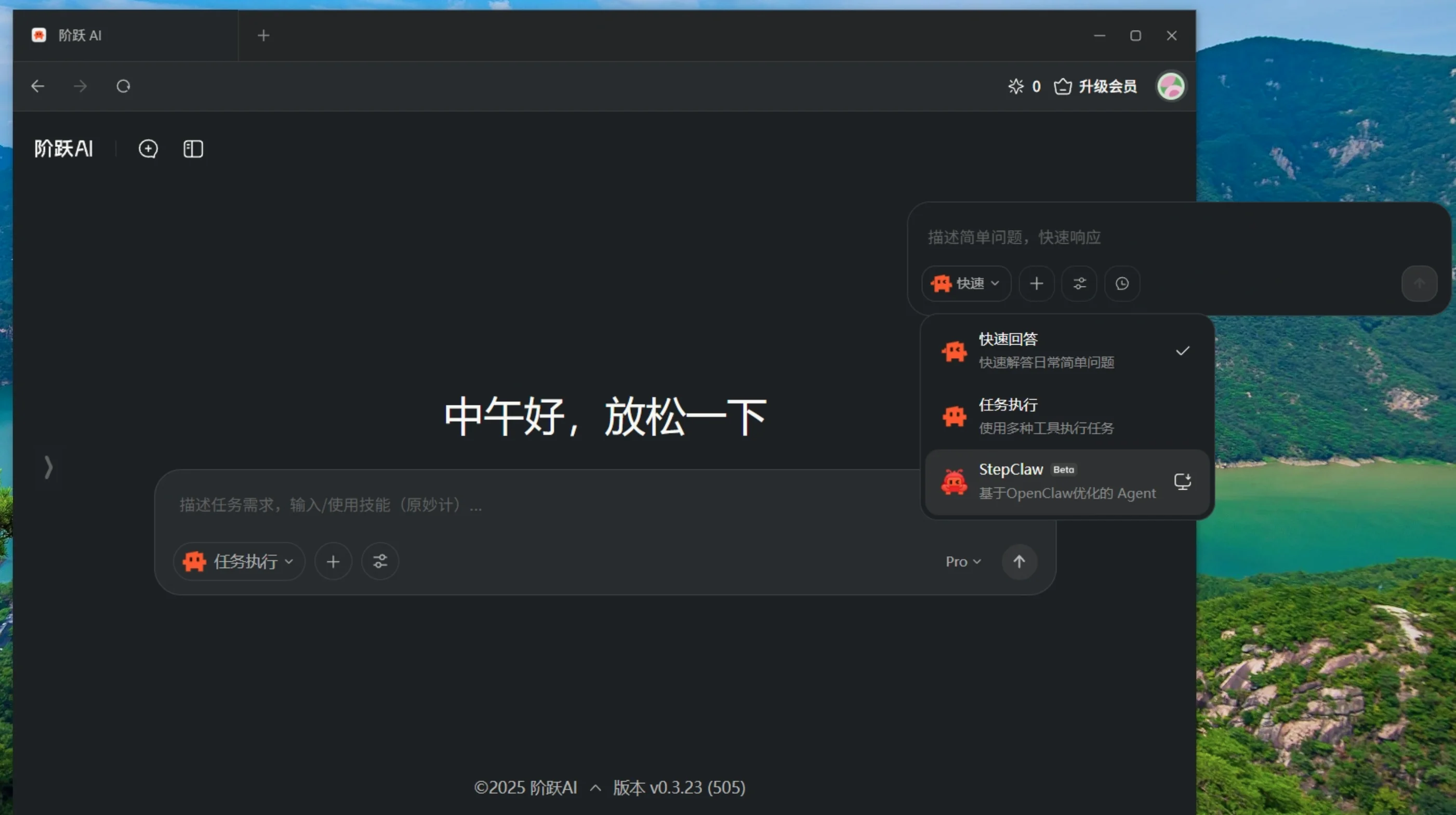Toggle the sidebar panel icon
The image size is (1456, 815).
[x=193, y=149]
